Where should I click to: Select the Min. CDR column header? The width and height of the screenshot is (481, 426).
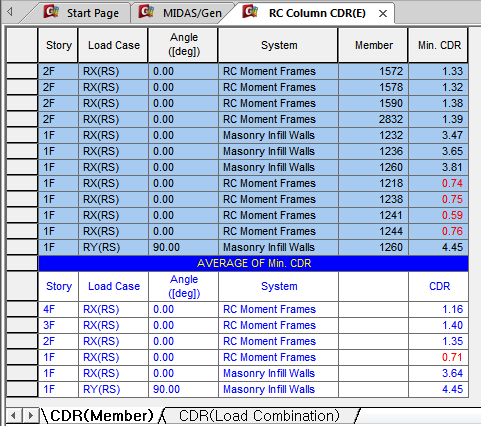click(x=439, y=45)
